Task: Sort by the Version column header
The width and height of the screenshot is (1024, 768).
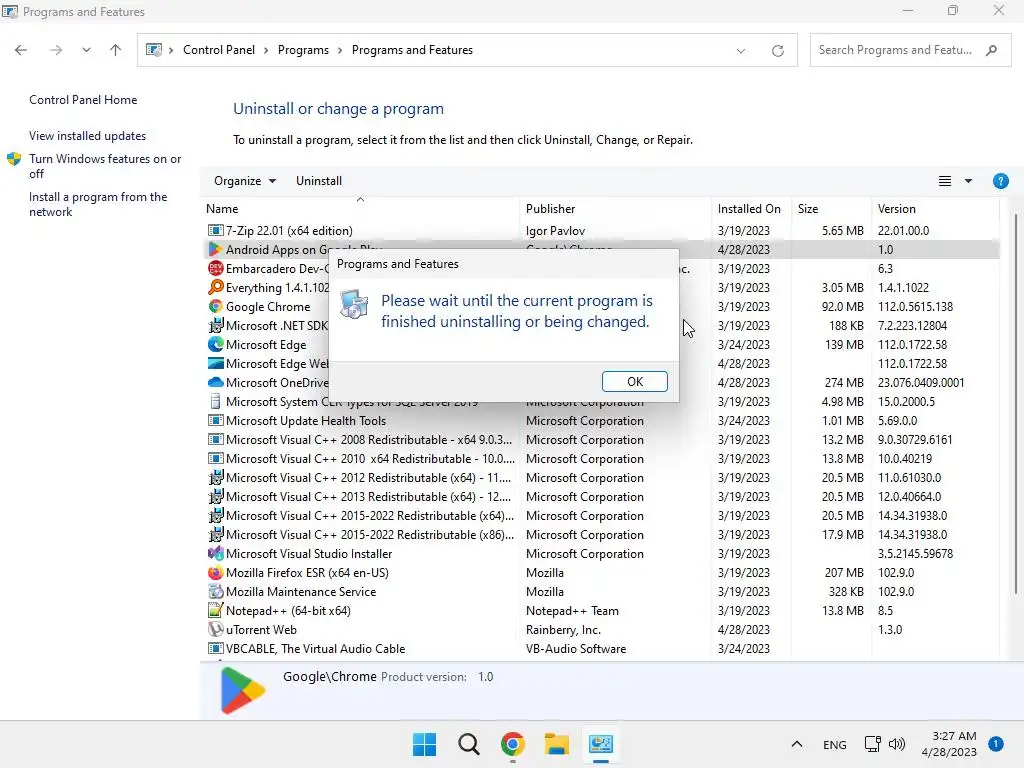Action: (935, 208)
